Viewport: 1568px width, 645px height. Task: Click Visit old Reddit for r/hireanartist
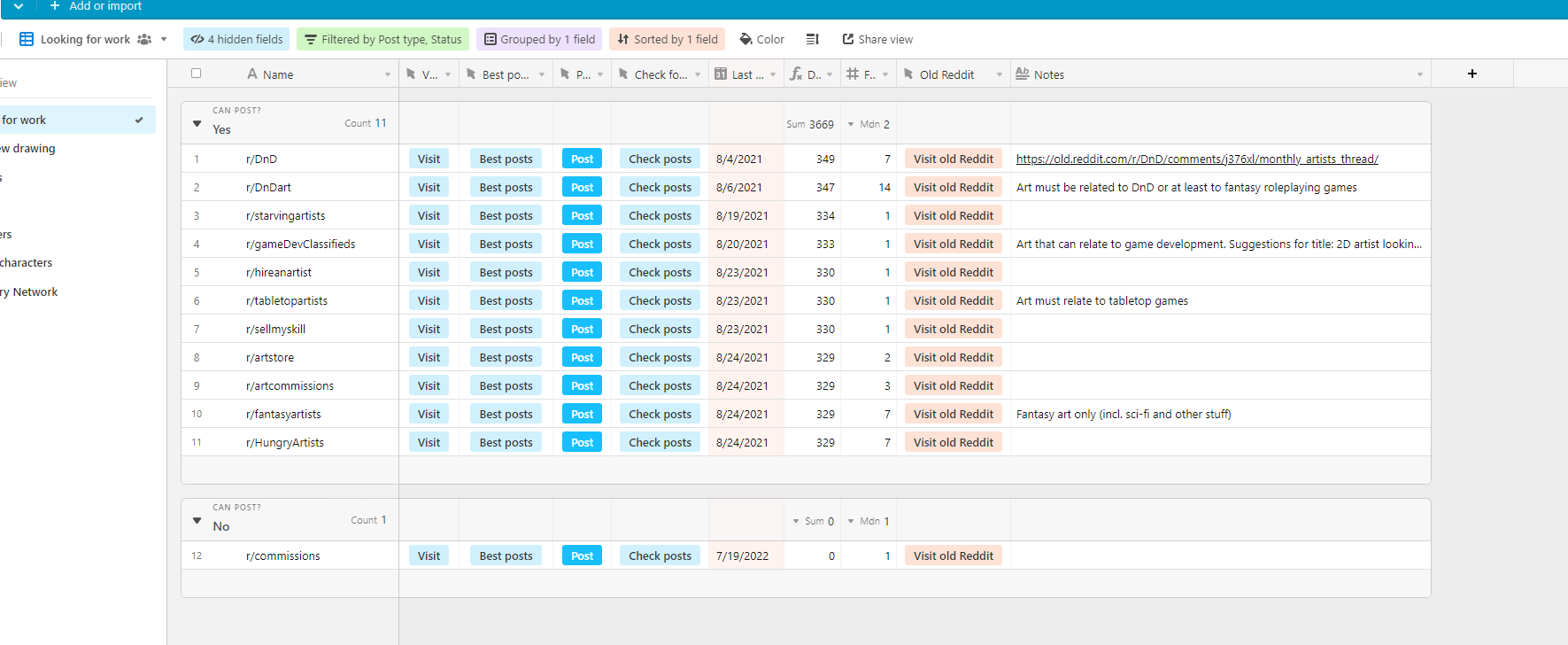(x=954, y=272)
